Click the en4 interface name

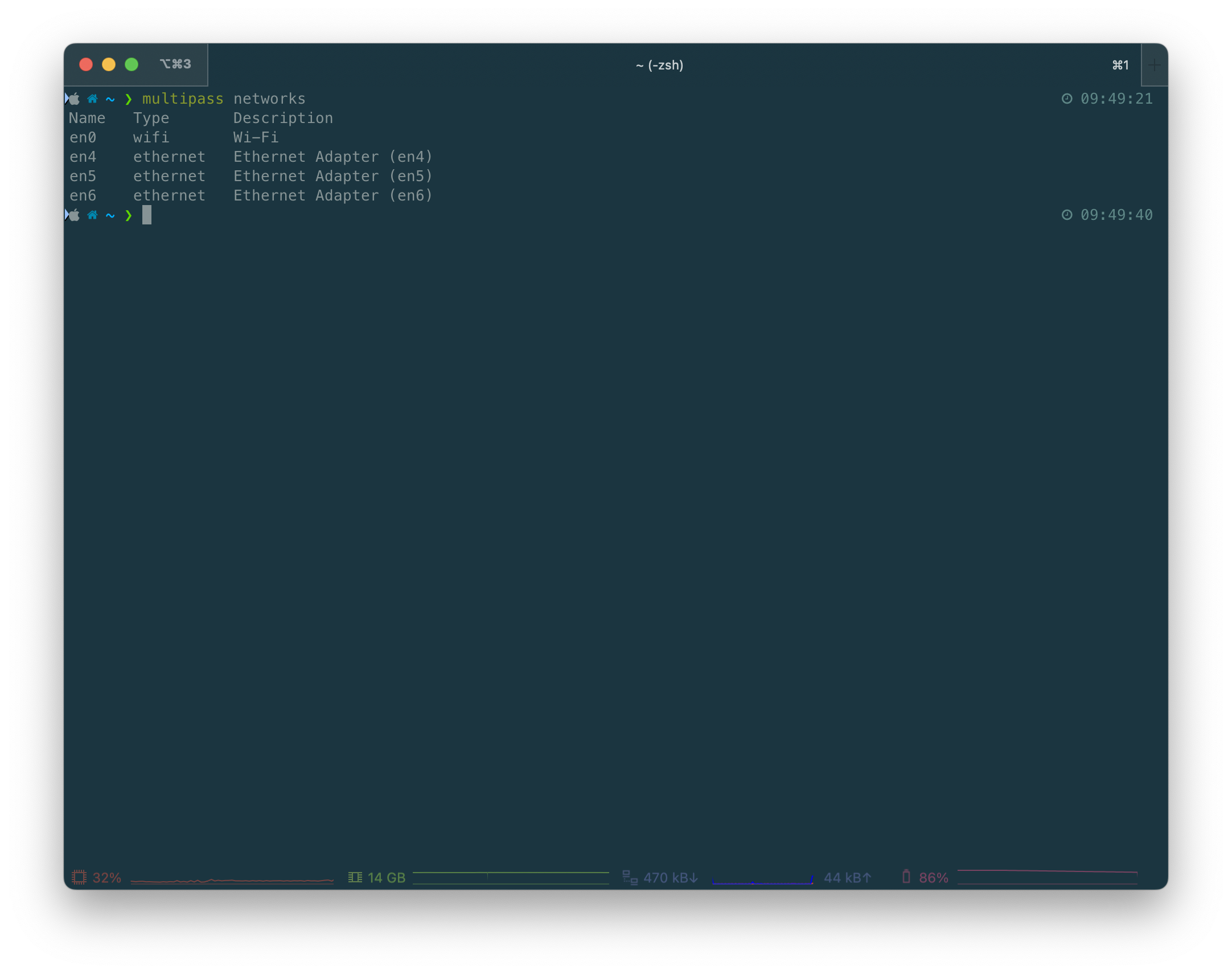pyautogui.click(x=83, y=157)
